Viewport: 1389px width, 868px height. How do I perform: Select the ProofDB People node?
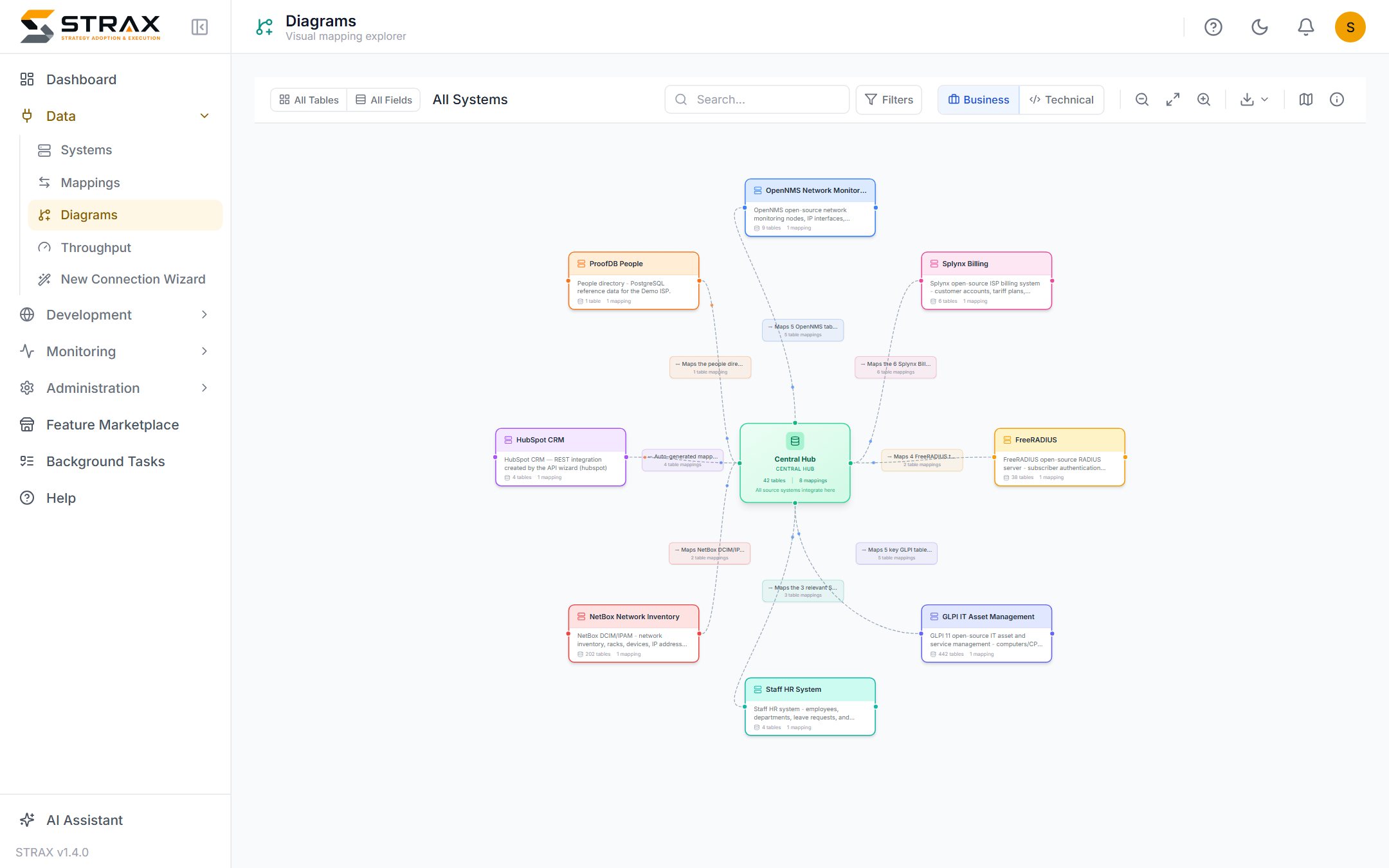click(x=633, y=281)
